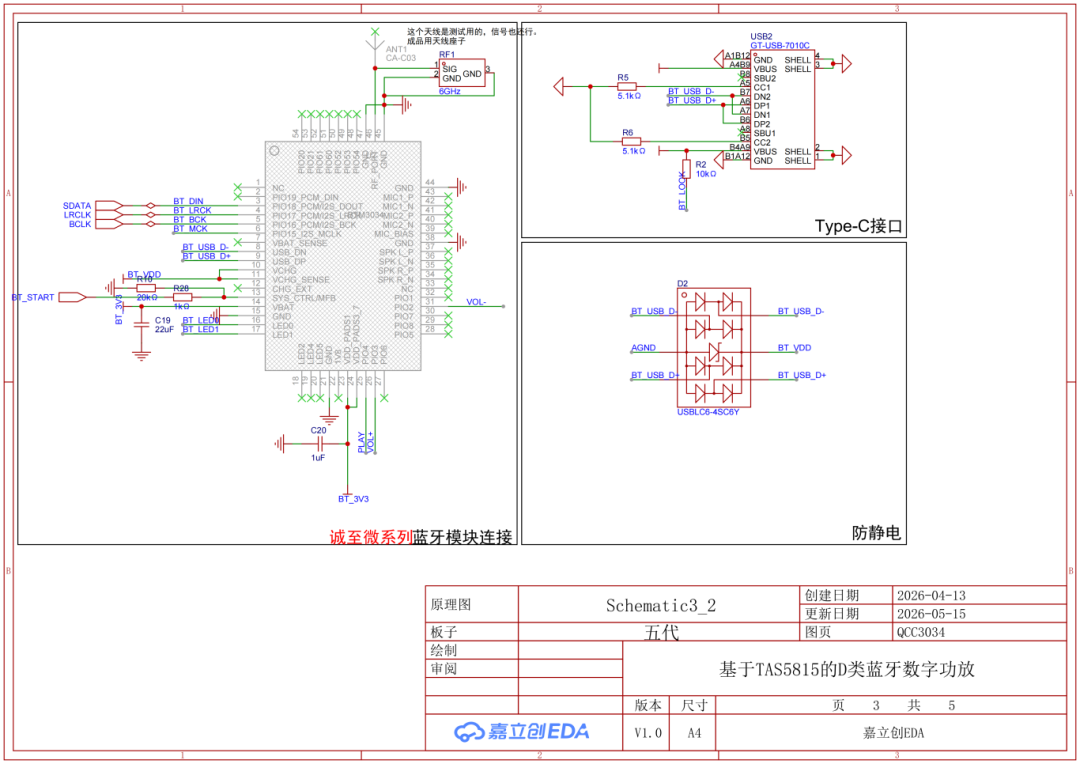
Task: Click the BT_LED1 net label
Action: (200, 329)
